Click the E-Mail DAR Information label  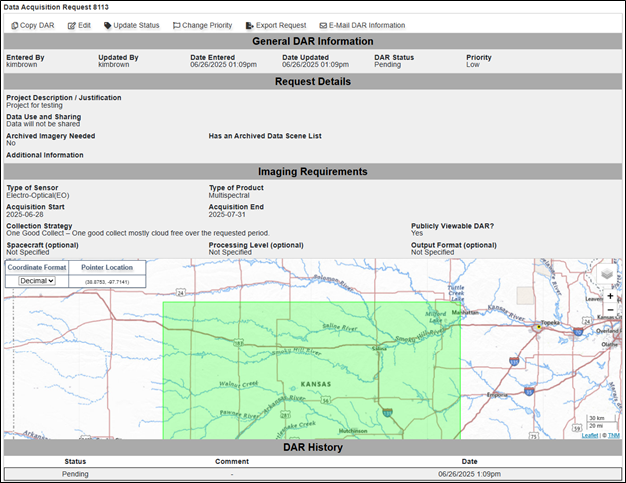(367, 26)
